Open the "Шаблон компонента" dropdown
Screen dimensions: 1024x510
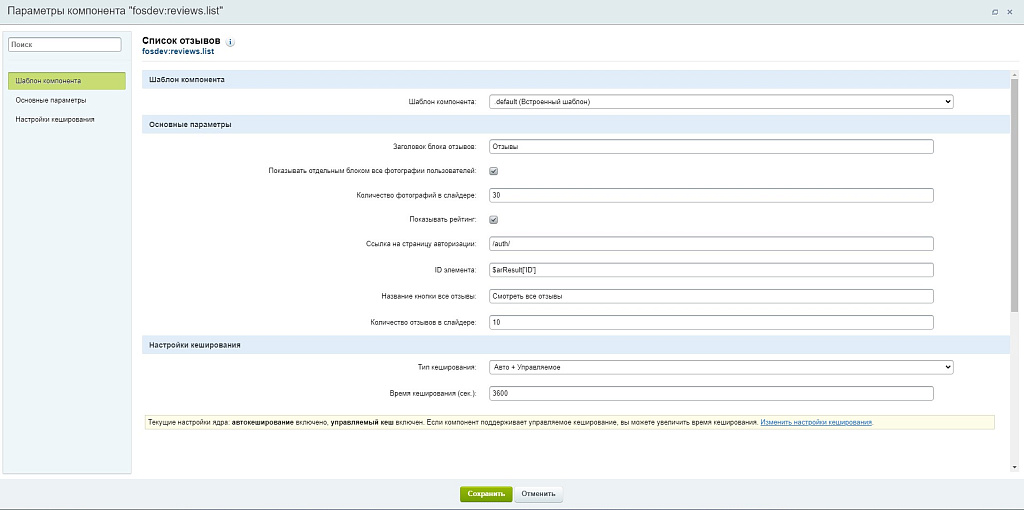click(721, 101)
